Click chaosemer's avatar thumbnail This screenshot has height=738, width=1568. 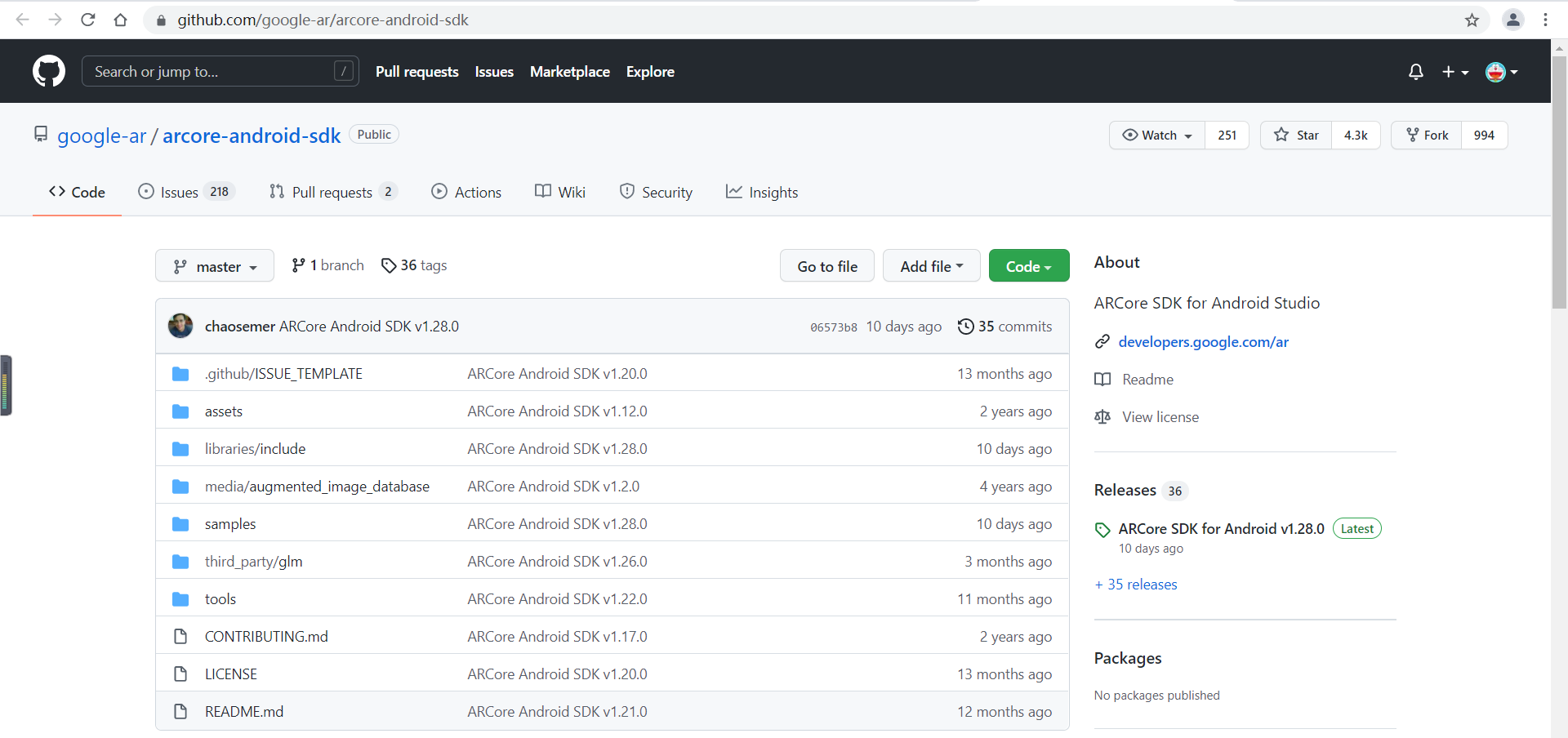pyautogui.click(x=180, y=326)
